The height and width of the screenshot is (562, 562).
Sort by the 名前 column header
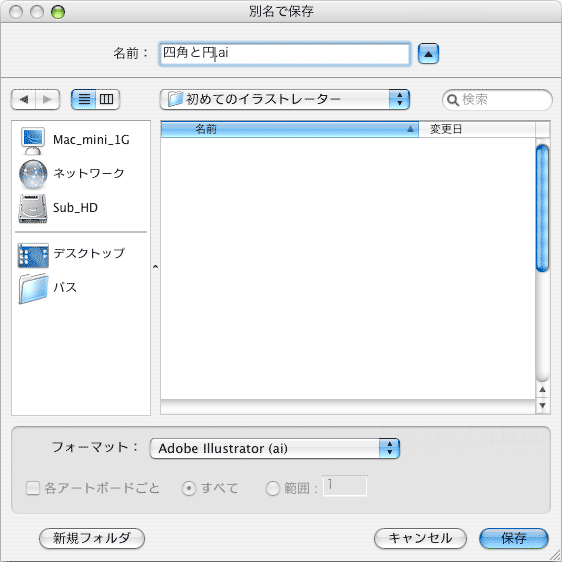click(290, 129)
